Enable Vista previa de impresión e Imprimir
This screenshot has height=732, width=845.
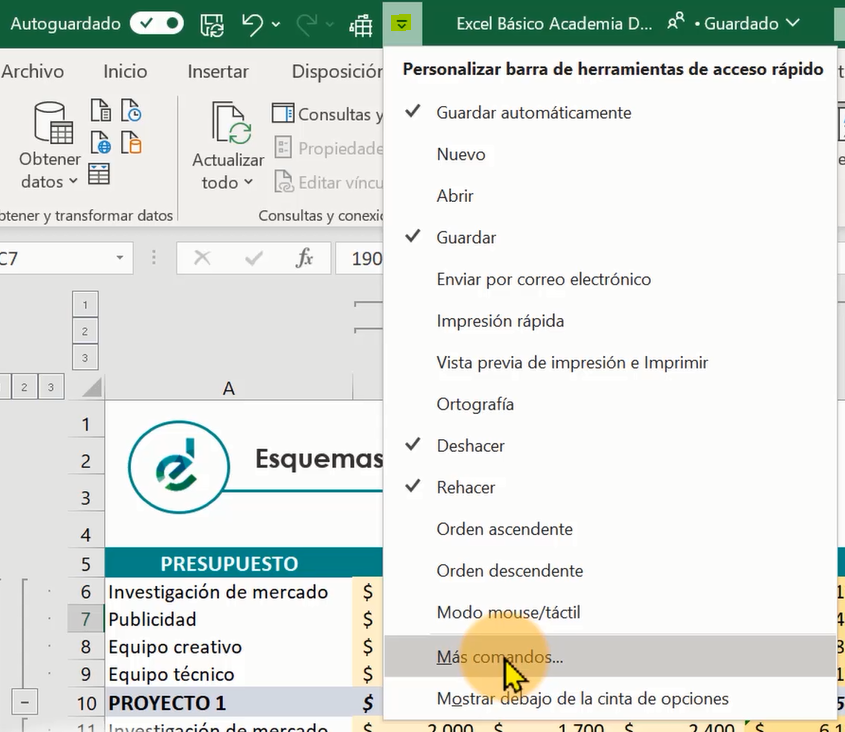[x=610, y=362]
